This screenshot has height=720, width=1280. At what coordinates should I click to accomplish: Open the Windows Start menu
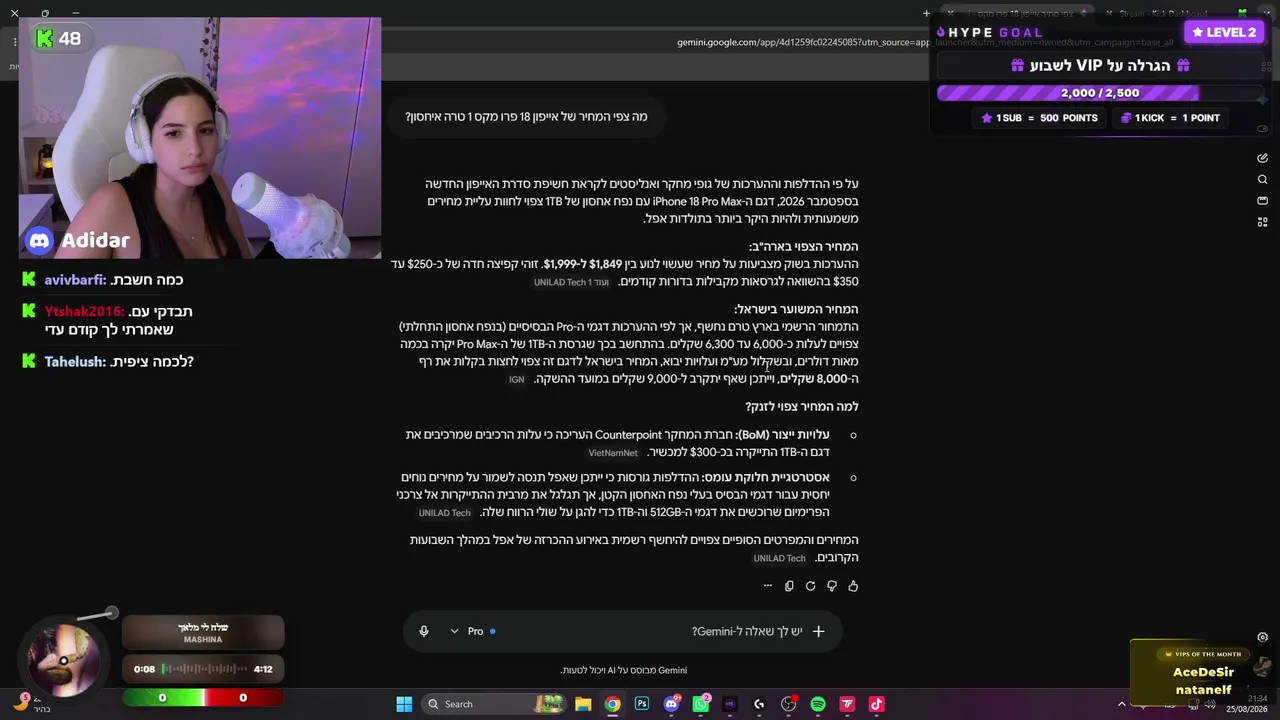click(404, 704)
